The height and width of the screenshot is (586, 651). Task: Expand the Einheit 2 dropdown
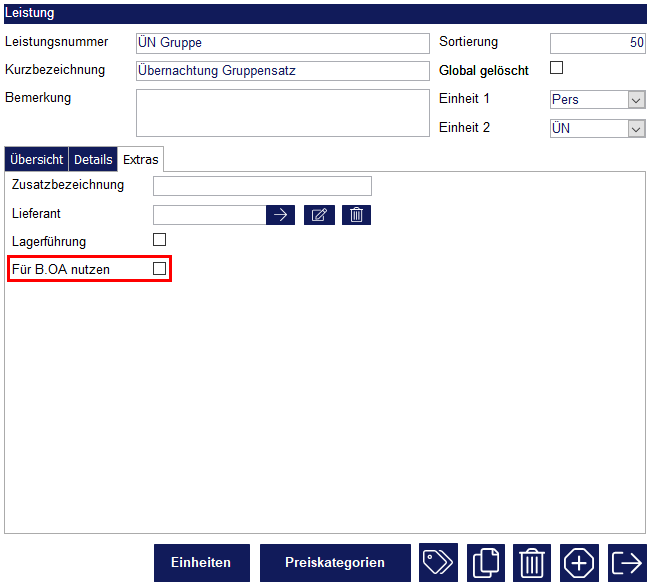597,128
